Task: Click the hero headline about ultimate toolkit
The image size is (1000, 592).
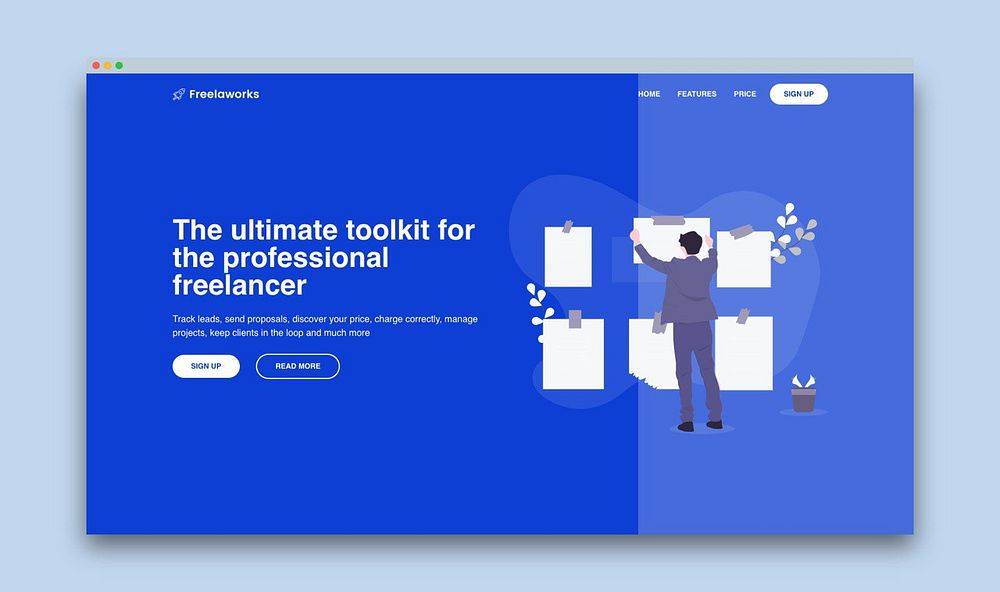Action: 323,257
